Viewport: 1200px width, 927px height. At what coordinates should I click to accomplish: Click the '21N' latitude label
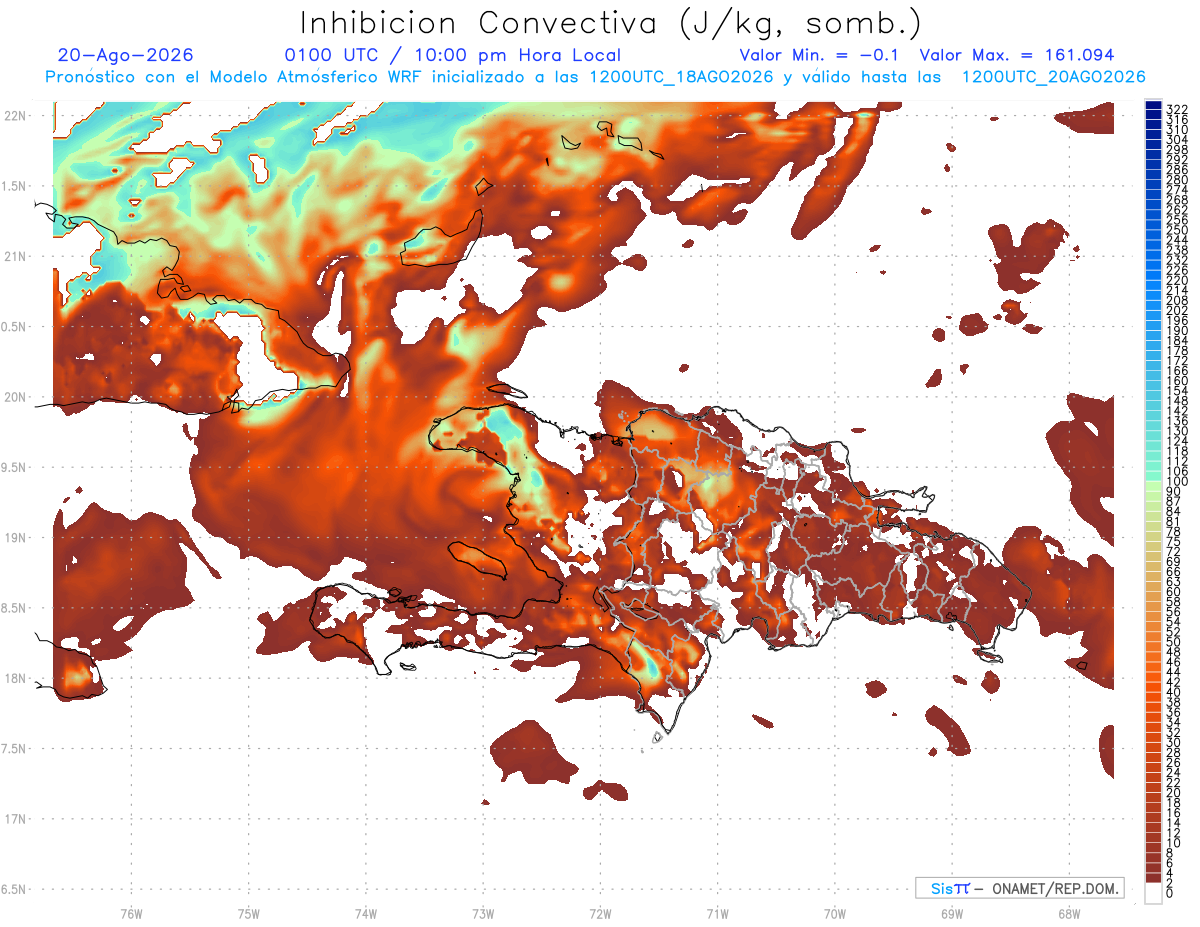point(14,256)
